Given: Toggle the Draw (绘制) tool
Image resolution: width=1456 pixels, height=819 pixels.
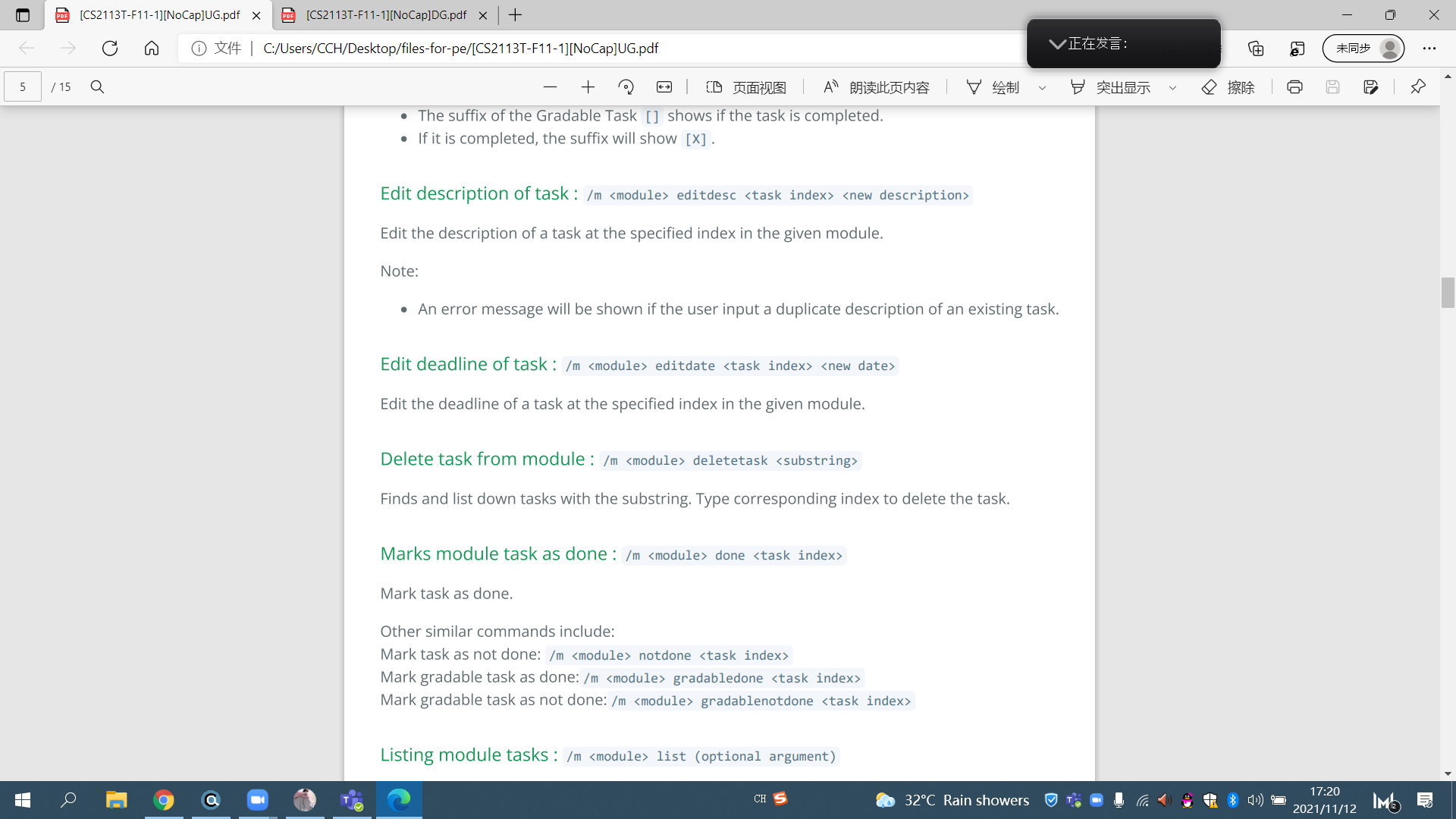Looking at the screenshot, I should point(993,87).
